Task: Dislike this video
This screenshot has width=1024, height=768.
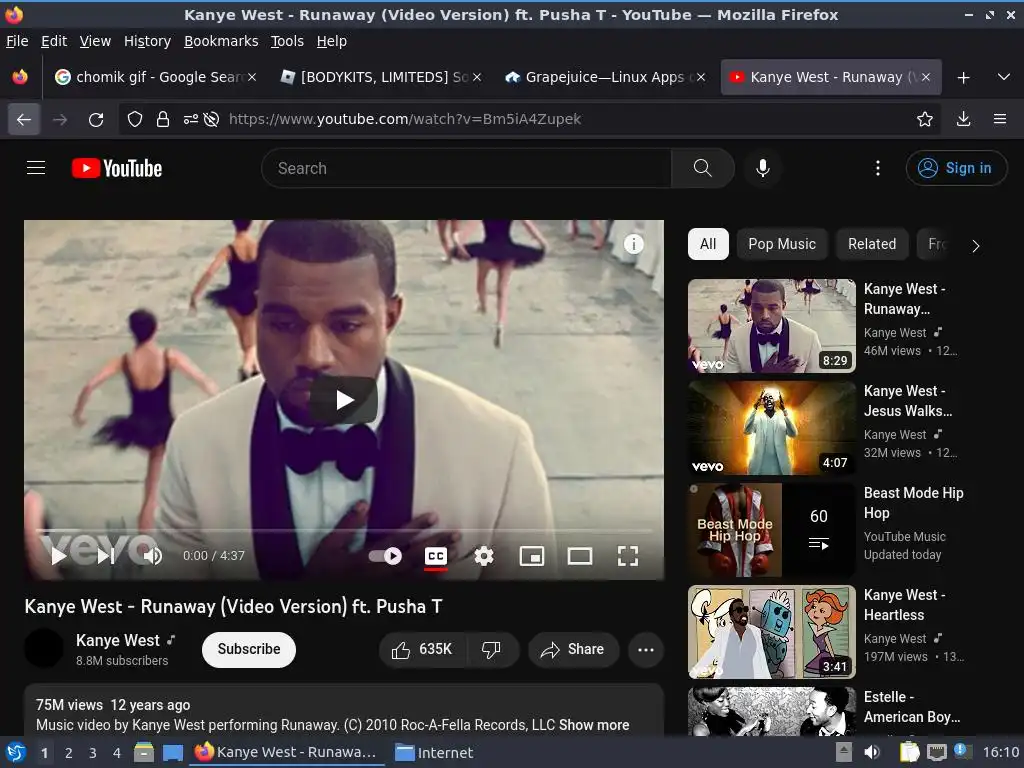Action: [x=492, y=649]
